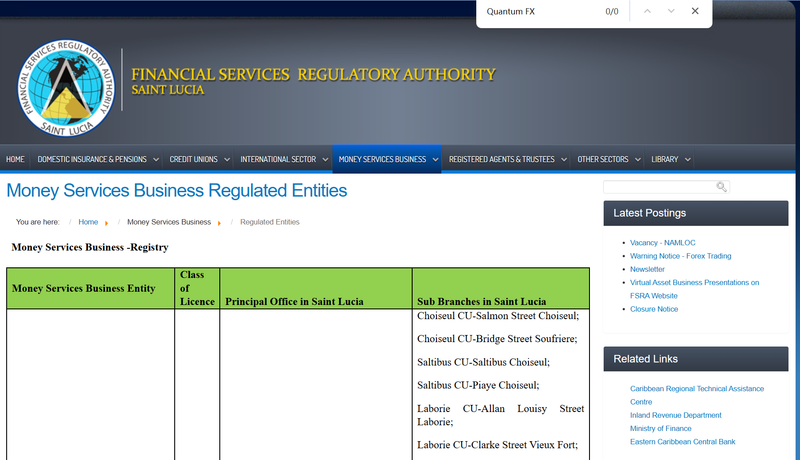Viewport: 800px width, 460px height.
Task: Open Domestic Insurance & Pensions menu
Action: (92, 159)
